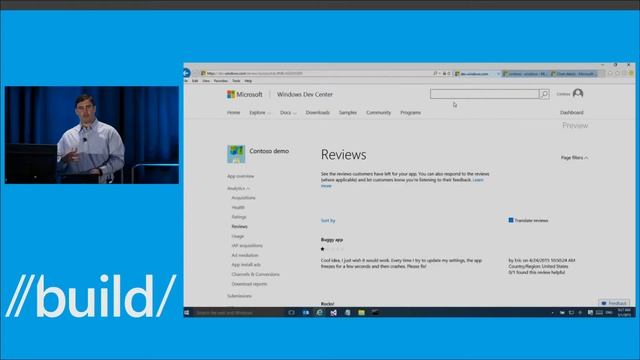The width and height of the screenshot is (640, 360).
Task: Click the browser back arrow button
Action: [x=187, y=73]
